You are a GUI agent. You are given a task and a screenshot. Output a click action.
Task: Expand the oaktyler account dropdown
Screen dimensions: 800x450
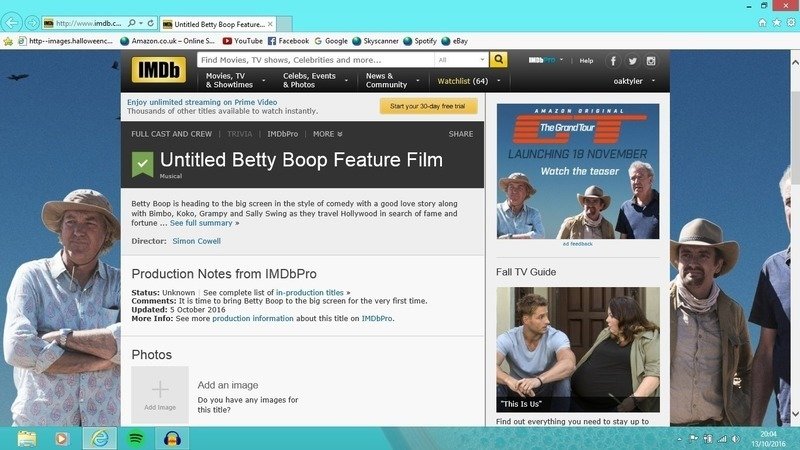click(x=634, y=81)
